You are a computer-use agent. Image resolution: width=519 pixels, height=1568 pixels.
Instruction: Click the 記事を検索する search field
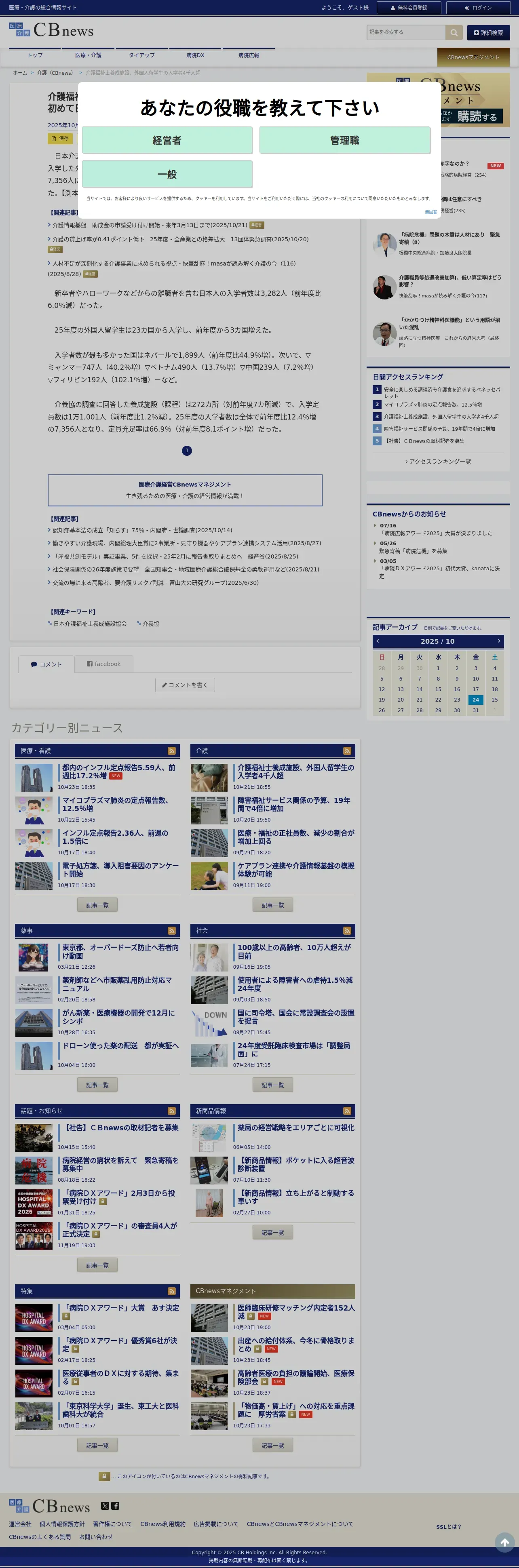[x=406, y=32]
